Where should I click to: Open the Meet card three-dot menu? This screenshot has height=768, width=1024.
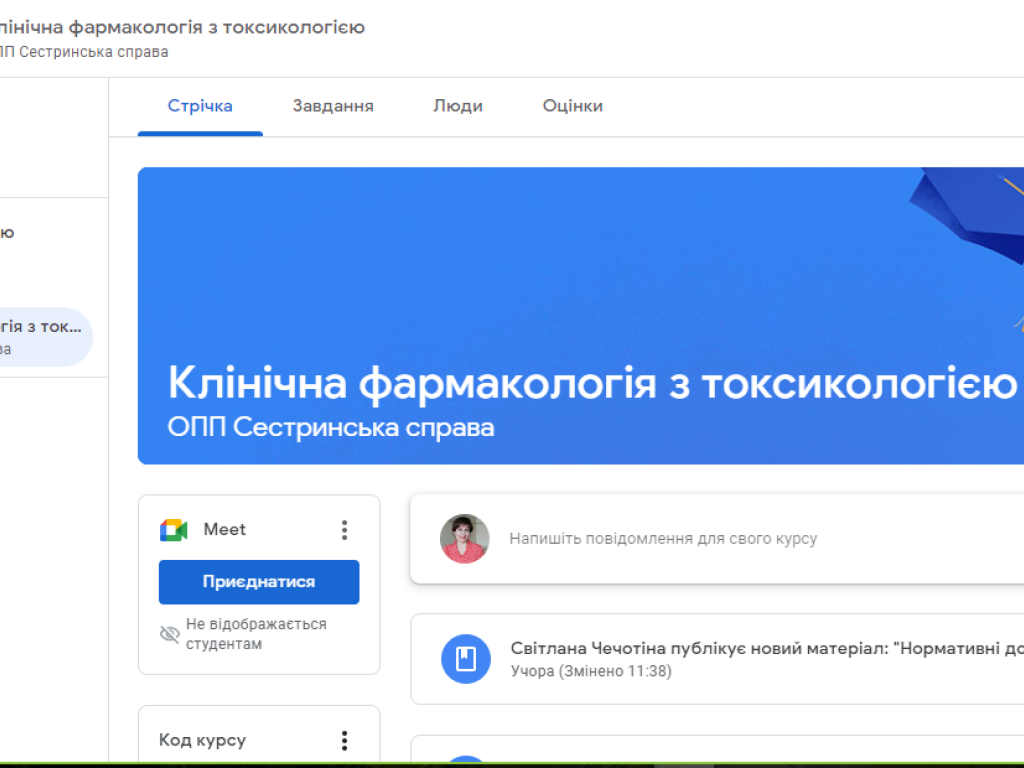coord(344,530)
